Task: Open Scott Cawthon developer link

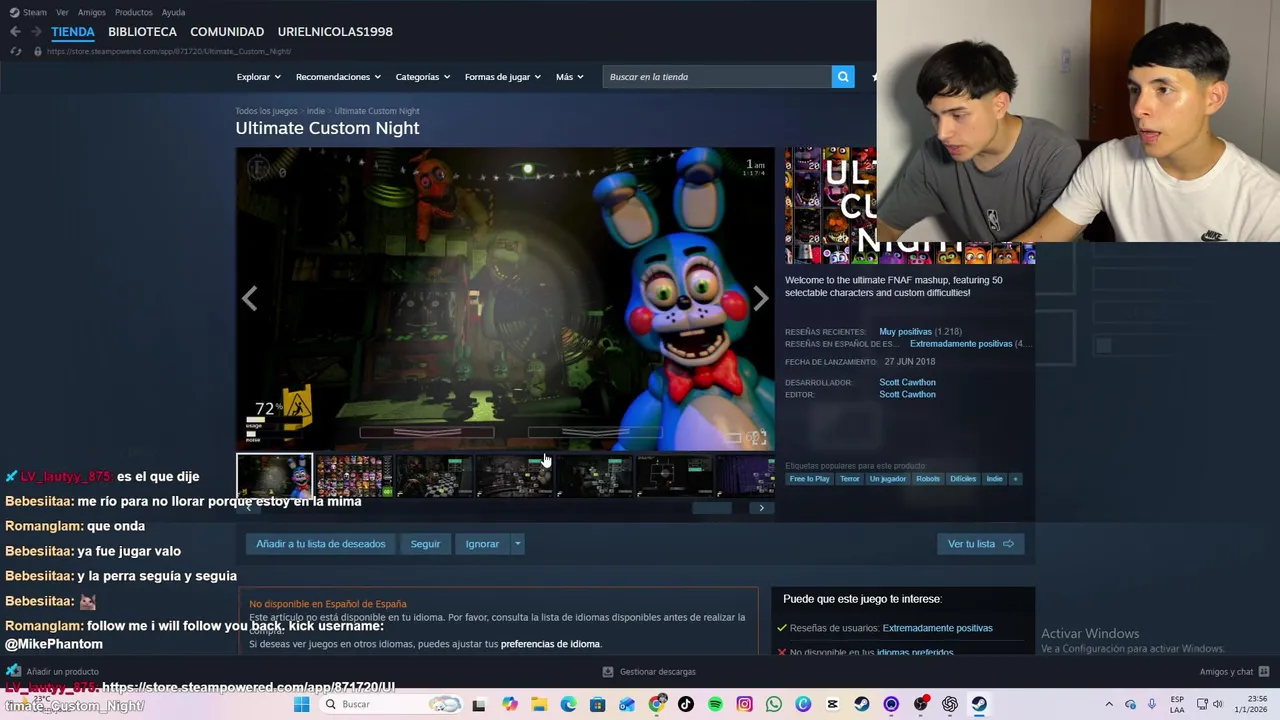Action: tap(907, 382)
